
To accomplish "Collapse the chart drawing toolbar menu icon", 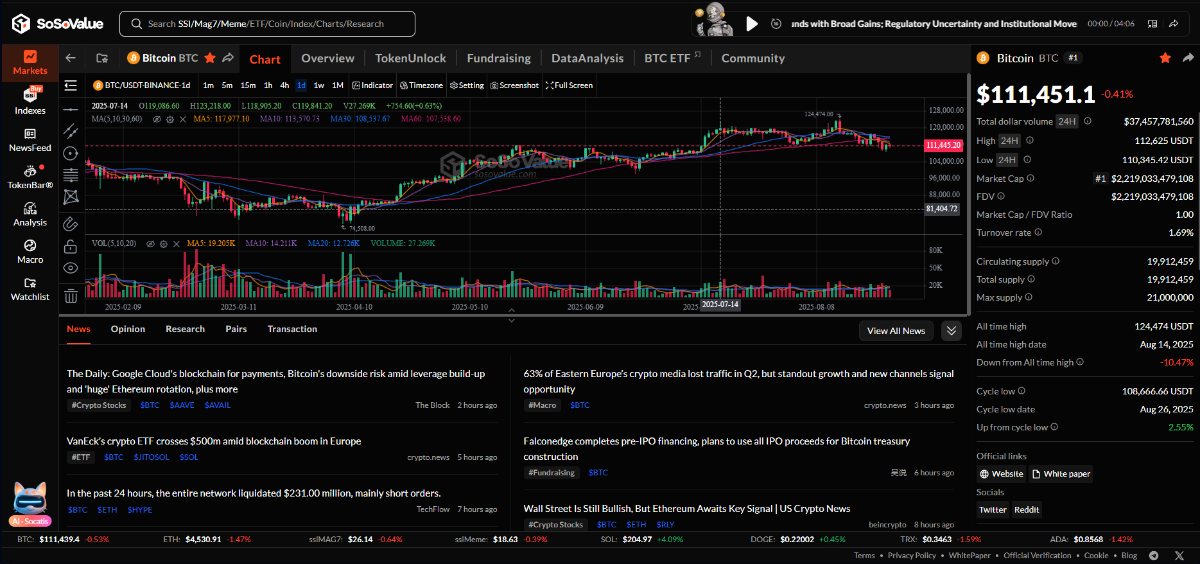I will pyautogui.click(x=70, y=85).
